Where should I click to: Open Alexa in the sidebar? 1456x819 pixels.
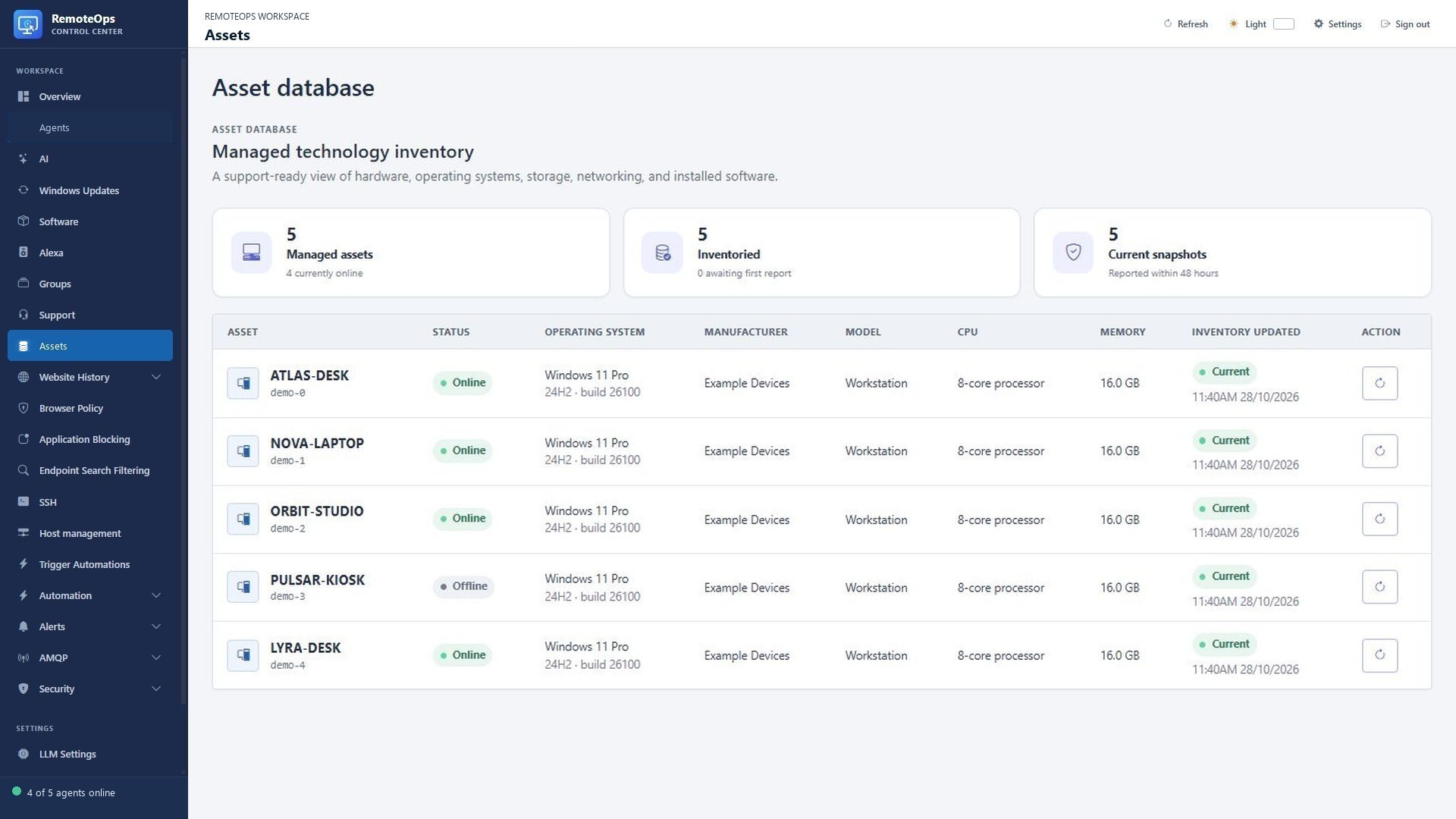[90, 253]
